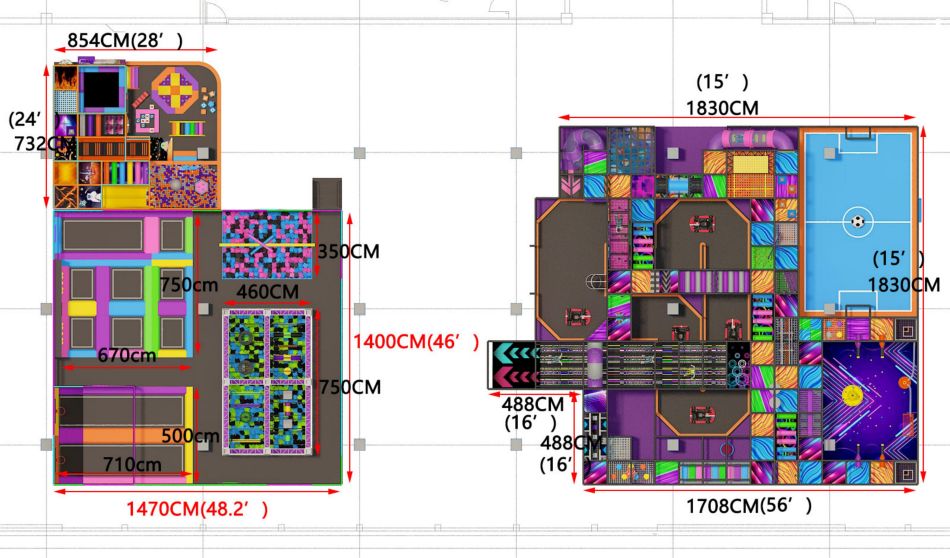
Task: Select the 460CM width label
Action: point(267,291)
